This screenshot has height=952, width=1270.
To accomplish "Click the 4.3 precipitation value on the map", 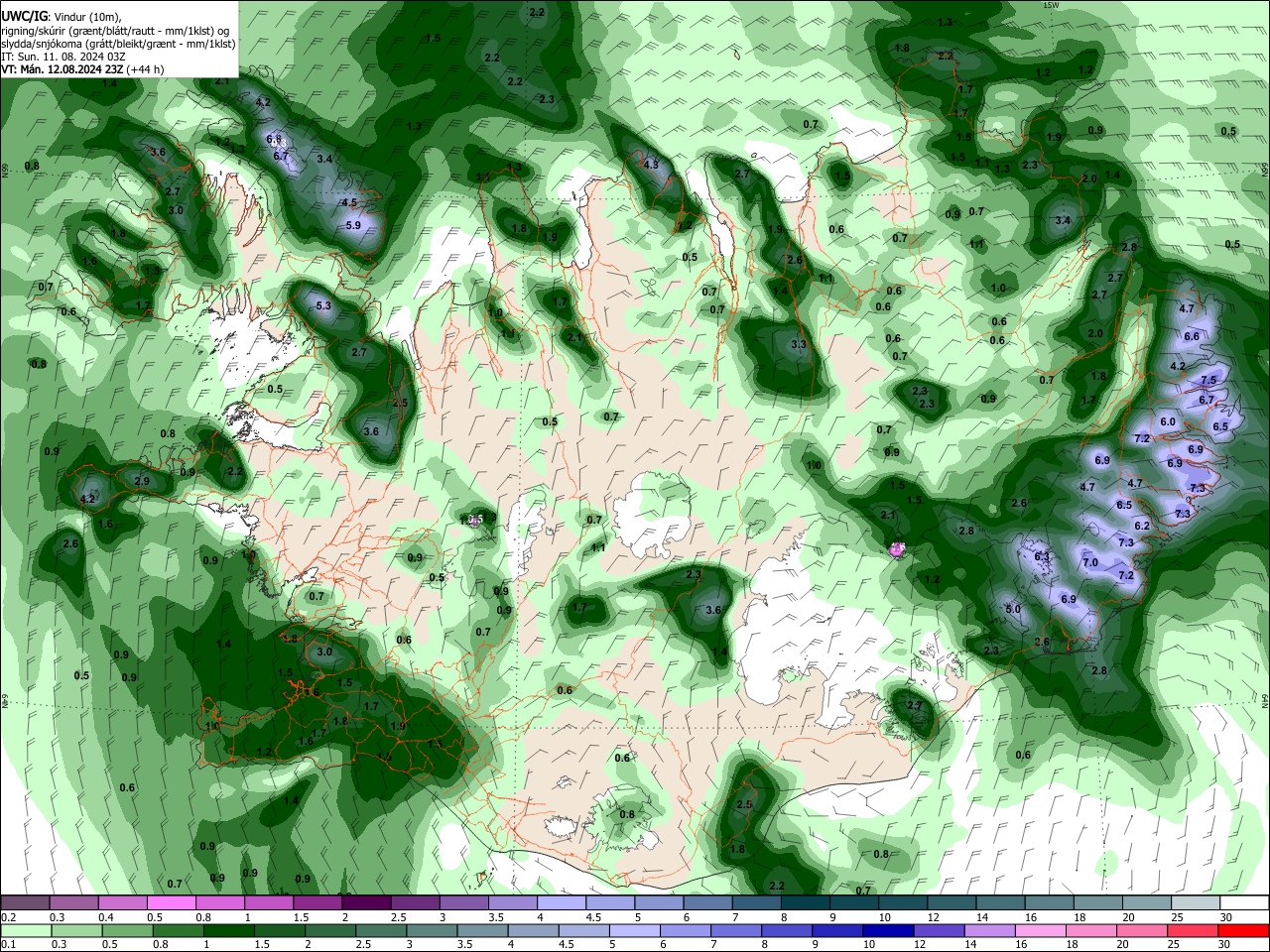I will coord(651,166).
